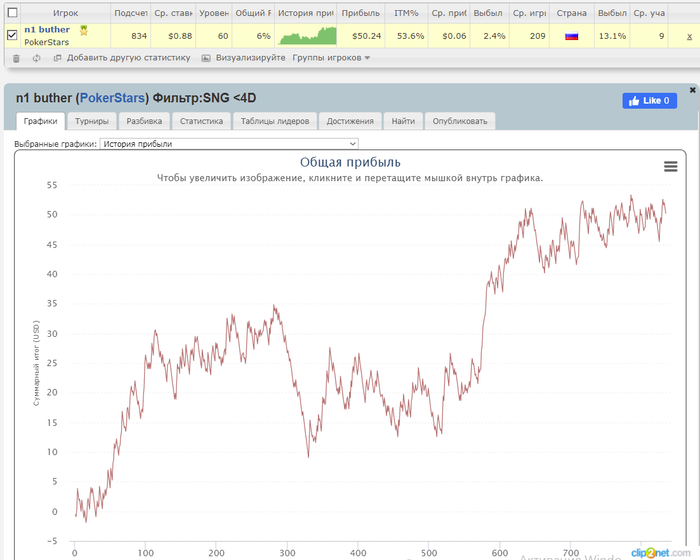
Task: Sort by the Уровень column header
Action: [214, 13]
